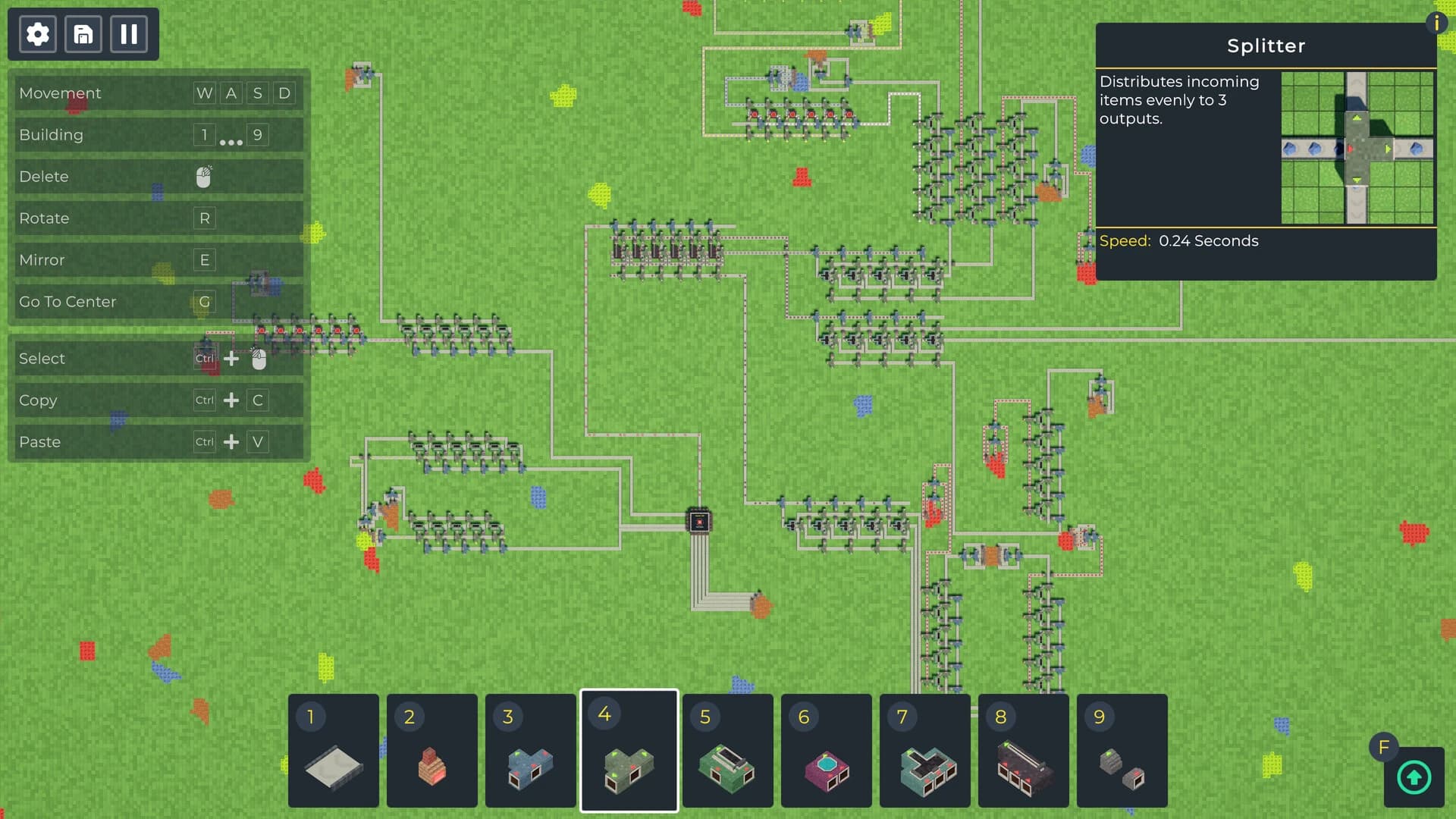The width and height of the screenshot is (1456, 819).
Task: Click the F key badge near the upgrade button
Action: [1384, 747]
